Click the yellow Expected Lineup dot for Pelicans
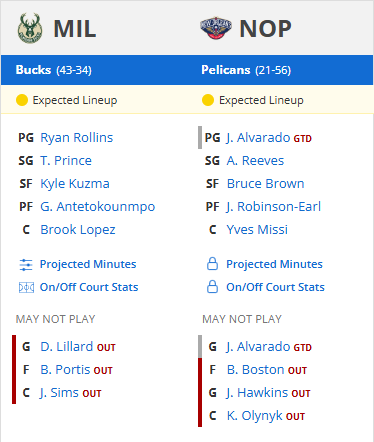This screenshot has height=442, width=374. point(208,100)
